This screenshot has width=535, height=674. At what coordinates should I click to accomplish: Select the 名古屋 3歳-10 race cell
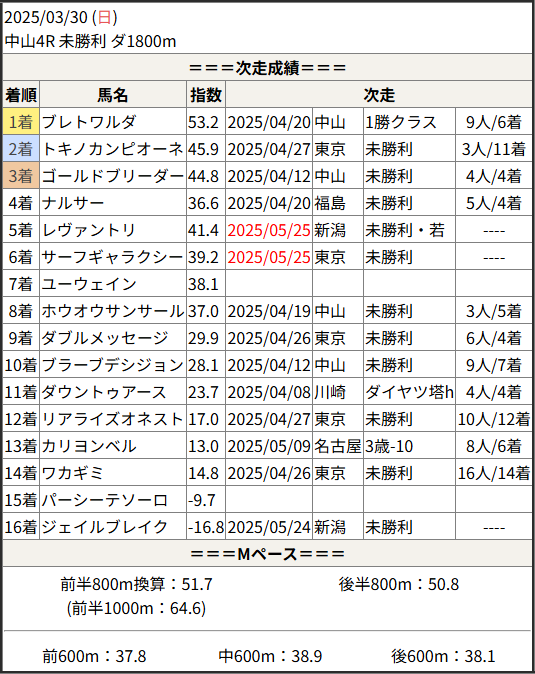pyautogui.click(x=409, y=446)
